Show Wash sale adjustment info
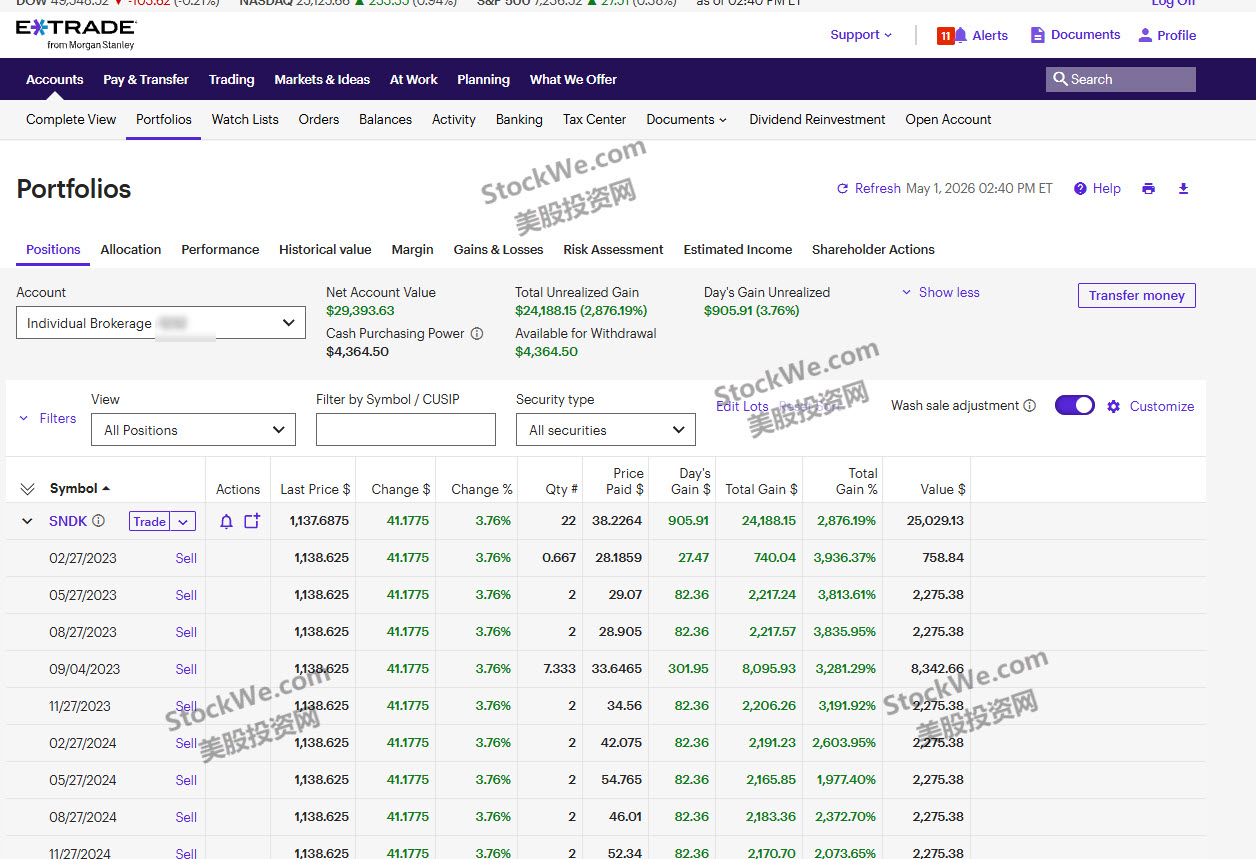Viewport: 1256px width, 859px height. [x=1030, y=406]
